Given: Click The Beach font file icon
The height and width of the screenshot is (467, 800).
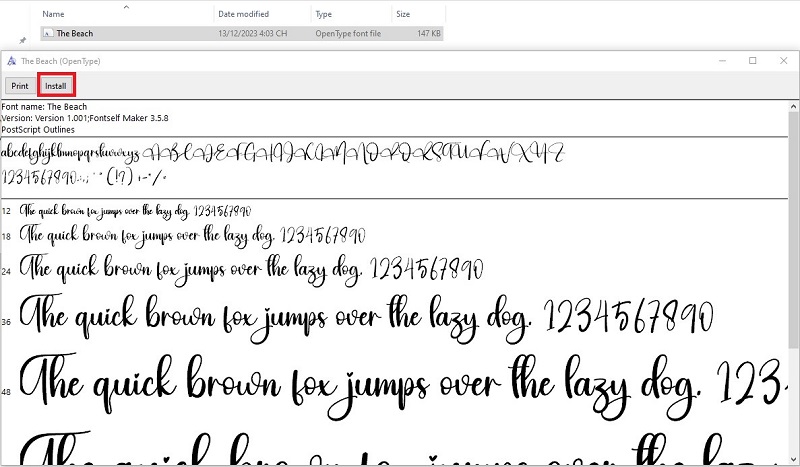Looking at the screenshot, I should pos(47,33).
